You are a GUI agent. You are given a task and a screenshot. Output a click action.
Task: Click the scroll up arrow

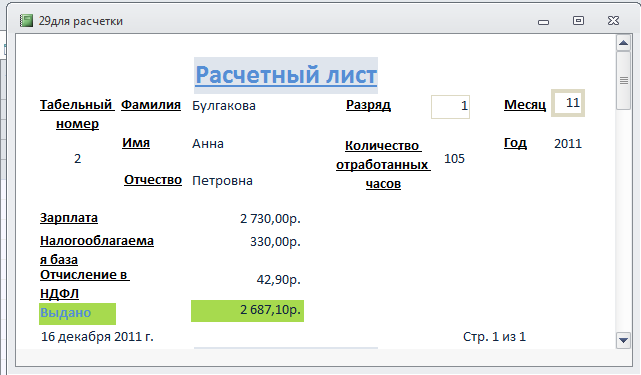[623, 43]
